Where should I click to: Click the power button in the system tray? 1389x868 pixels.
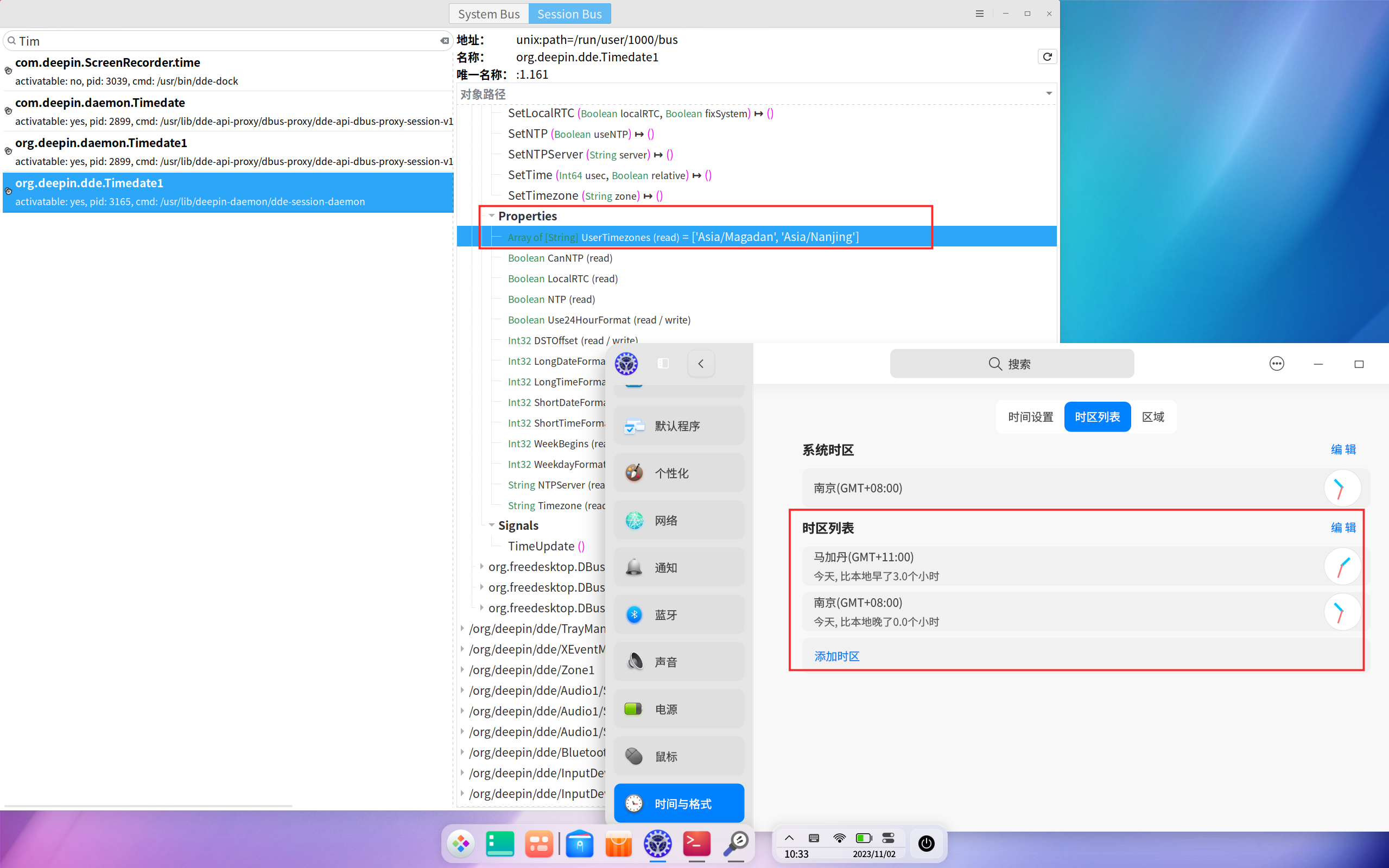(x=926, y=844)
